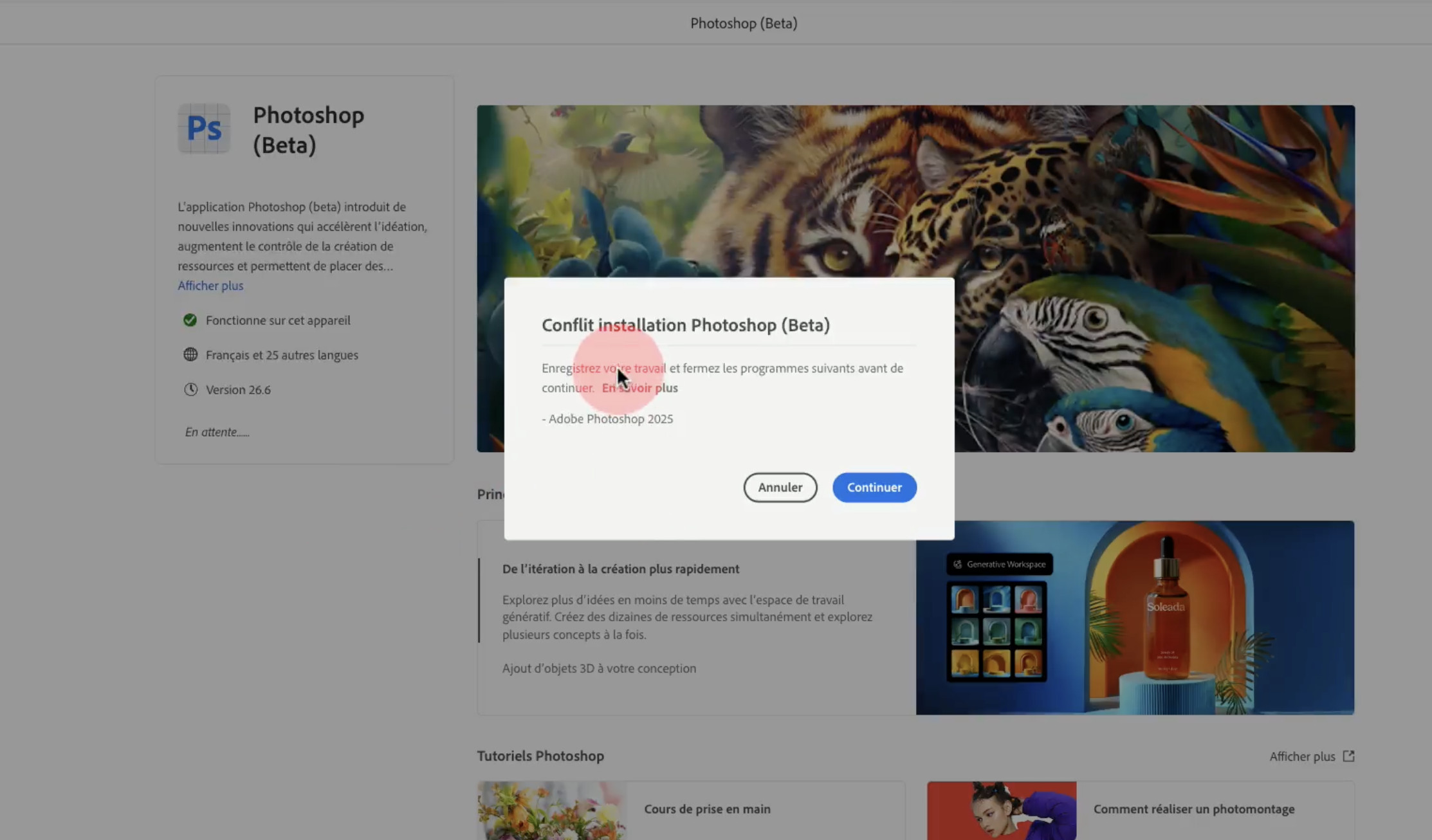The image size is (1432, 840).
Task: Click Français et 25 autres langues text
Action: (282, 355)
